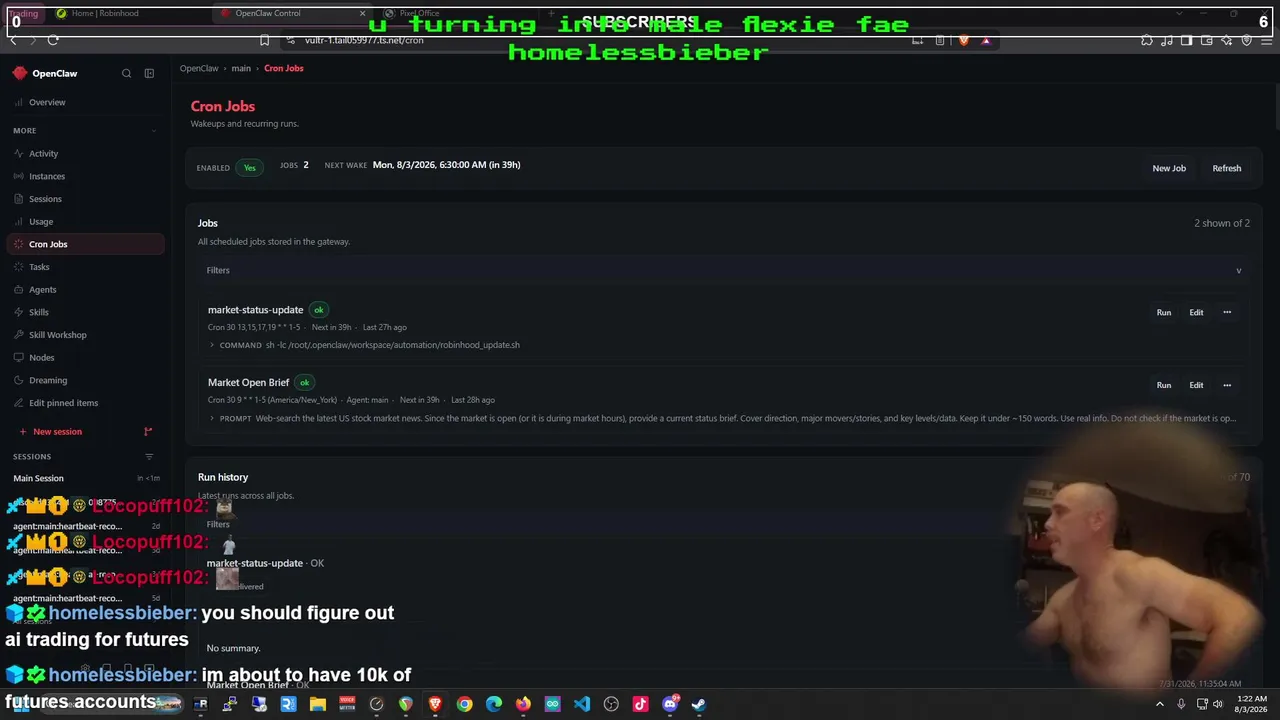Open the taskbar clock and date

1252,704
